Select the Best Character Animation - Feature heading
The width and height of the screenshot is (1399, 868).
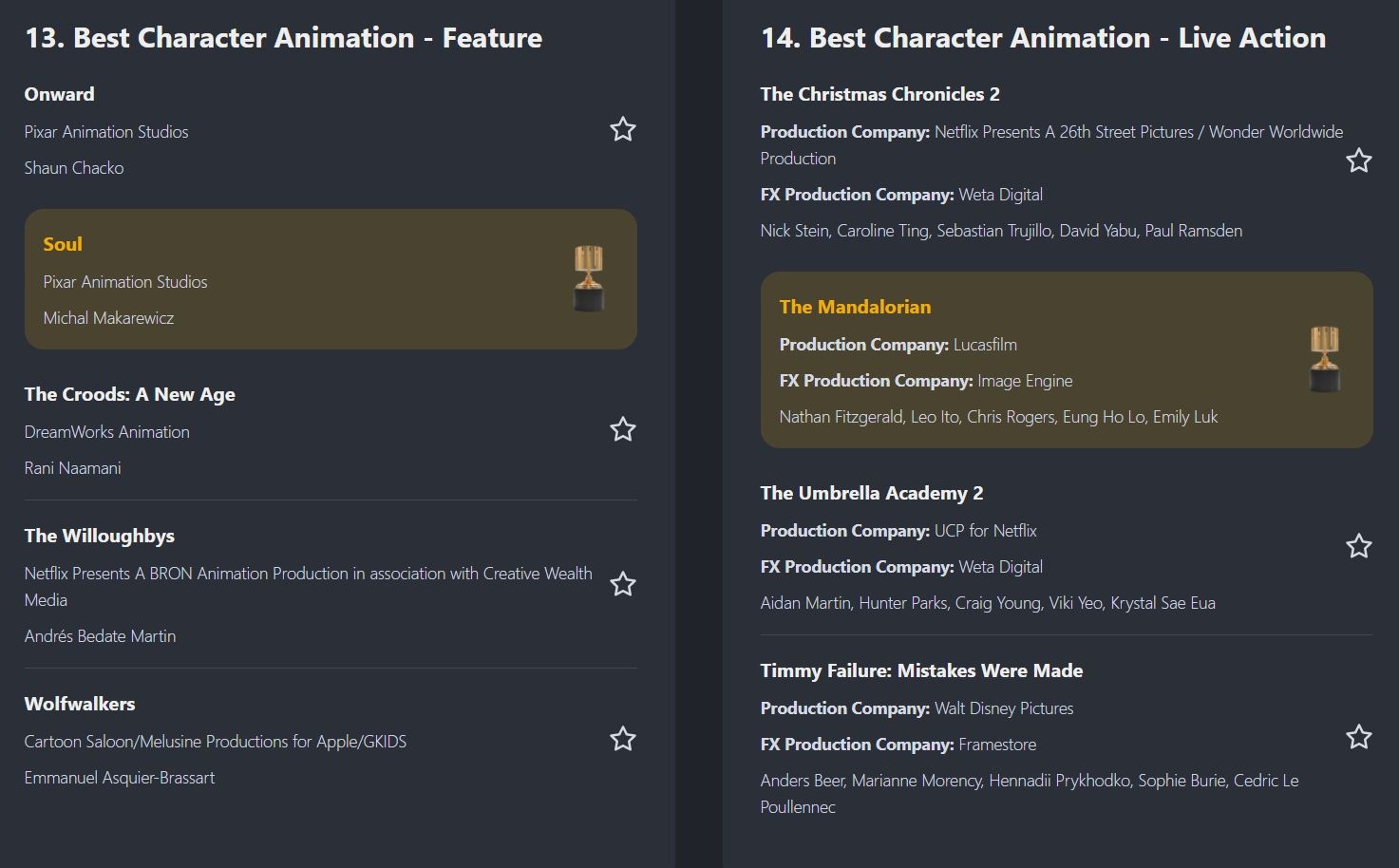(283, 38)
